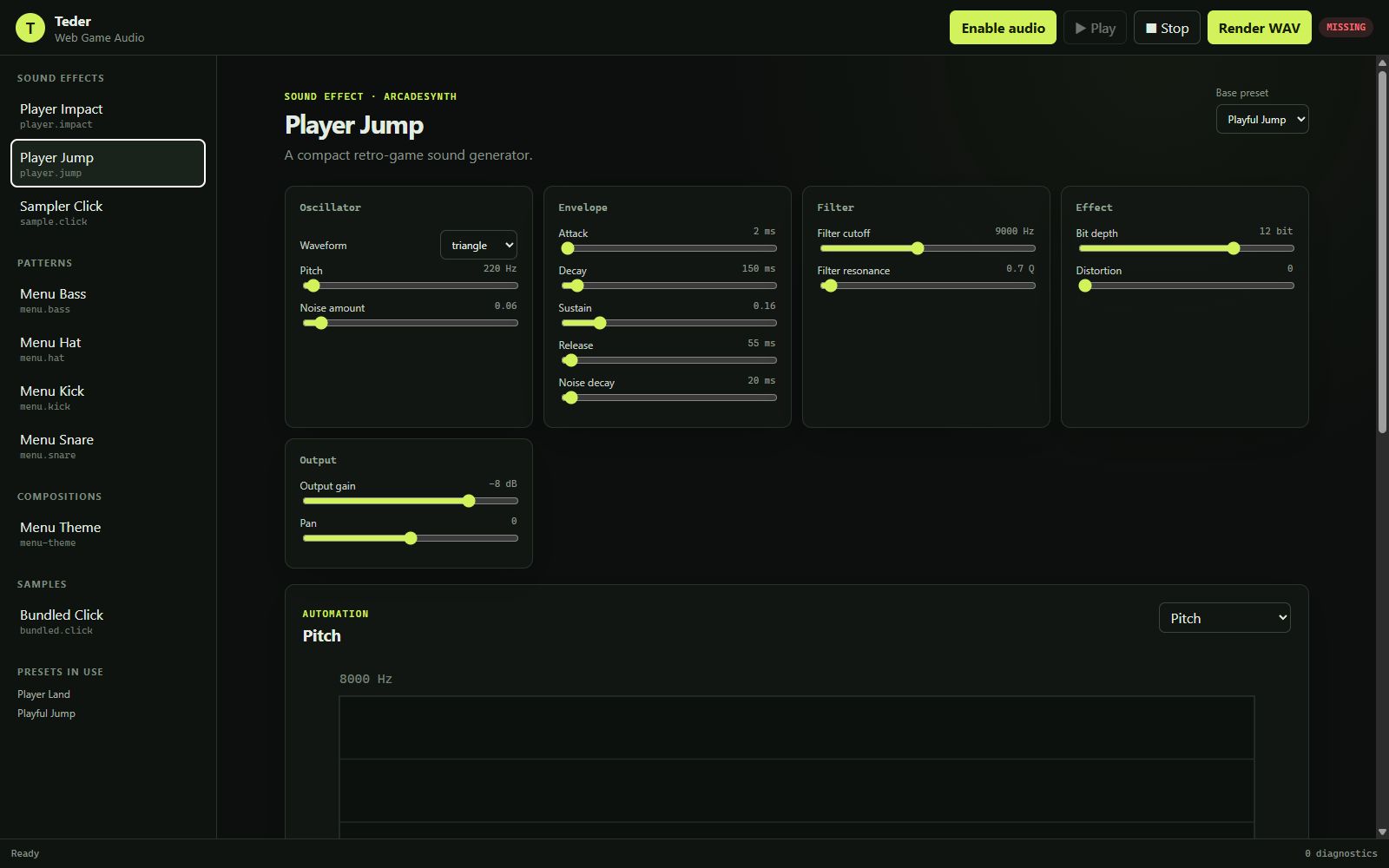Image resolution: width=1389 pixels, height=868 pixels.
Task: Click inside the pitch automation graph
Action: 796,766
